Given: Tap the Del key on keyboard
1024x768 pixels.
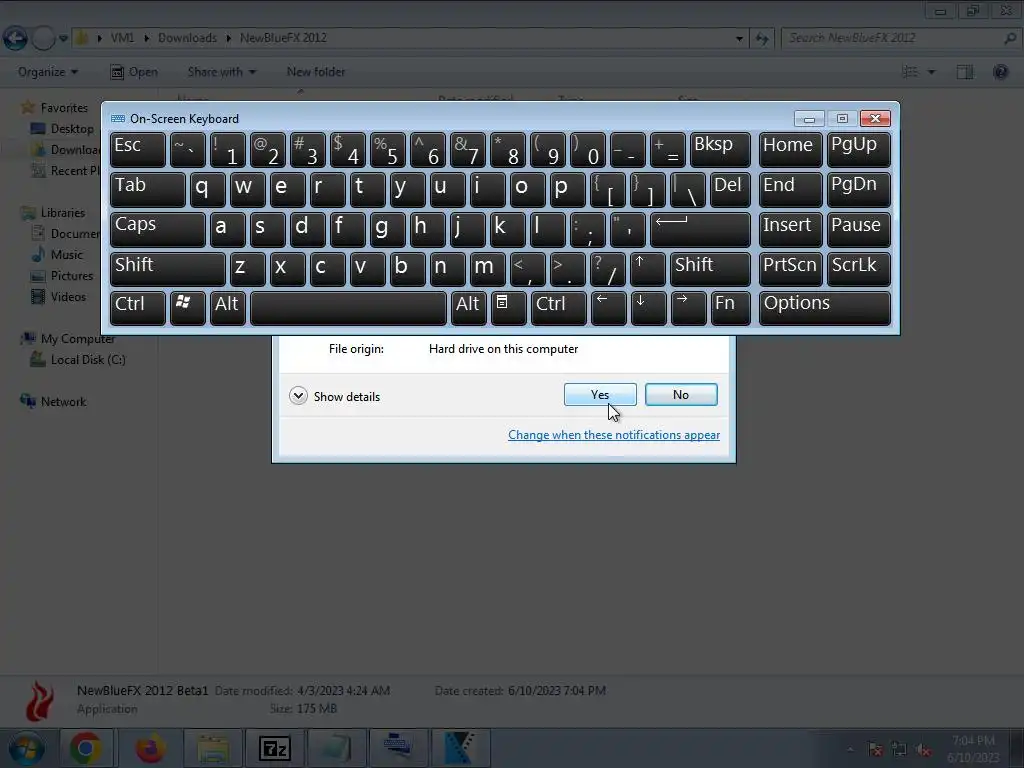Looking at the screenshot, I should [x=731, y=190].
